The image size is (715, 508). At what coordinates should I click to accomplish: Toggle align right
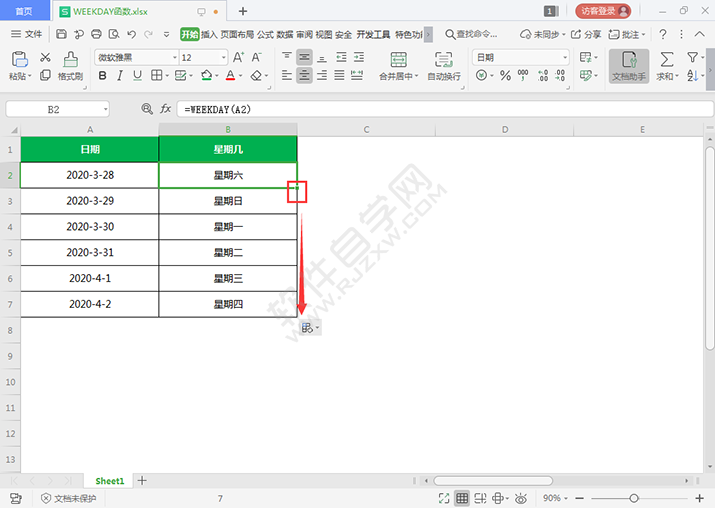coord(322,75)
